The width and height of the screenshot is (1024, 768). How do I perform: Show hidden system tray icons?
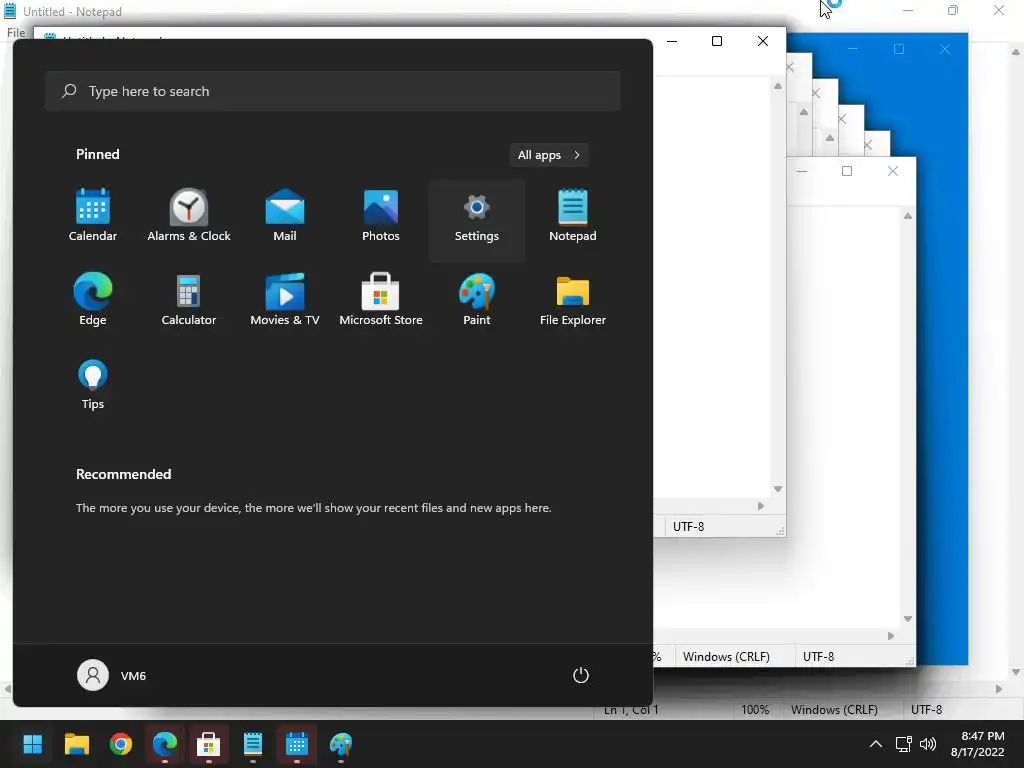(x=876, y=744)
